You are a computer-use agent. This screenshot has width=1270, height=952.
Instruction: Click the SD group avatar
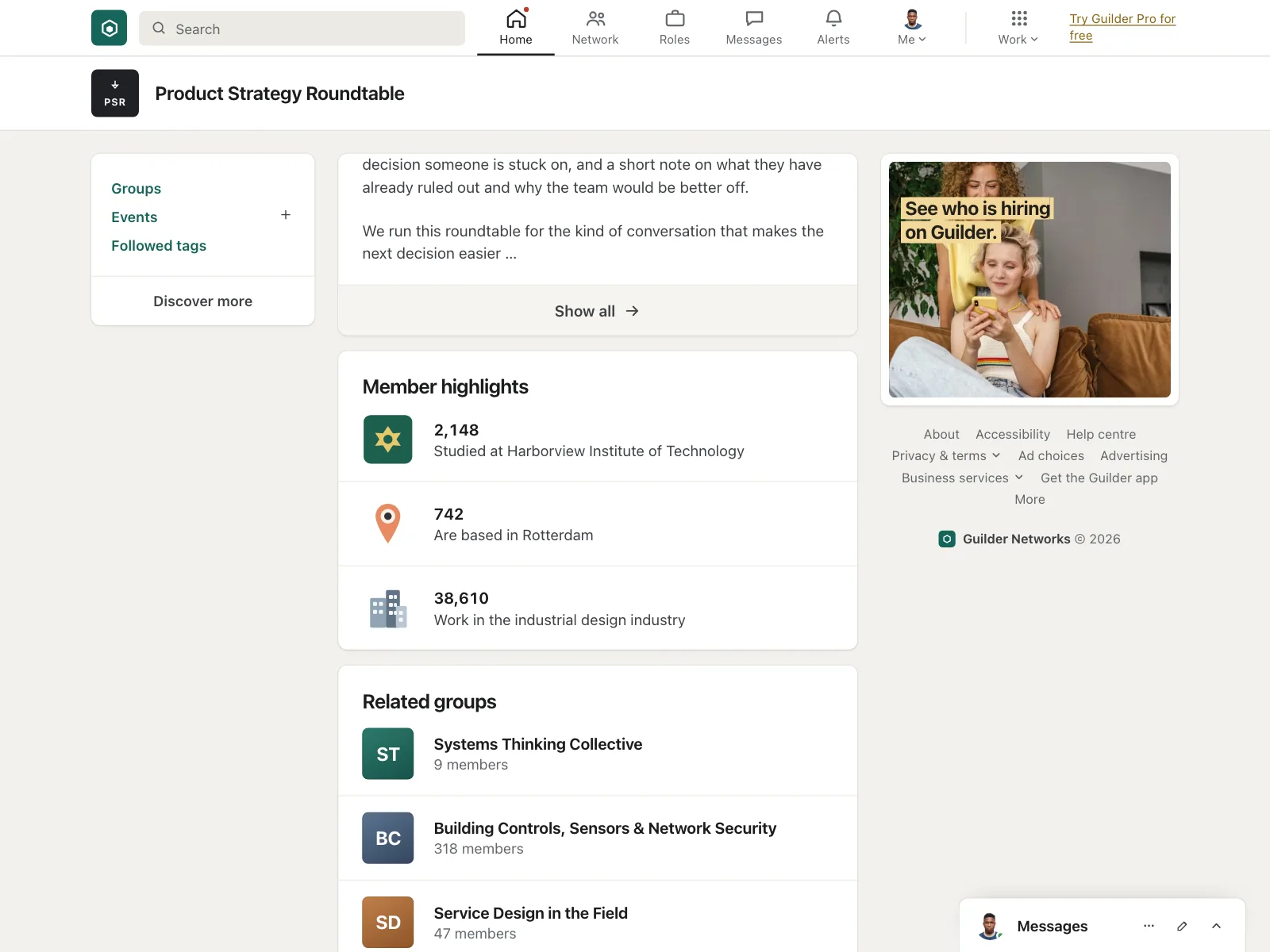(388, 922)
